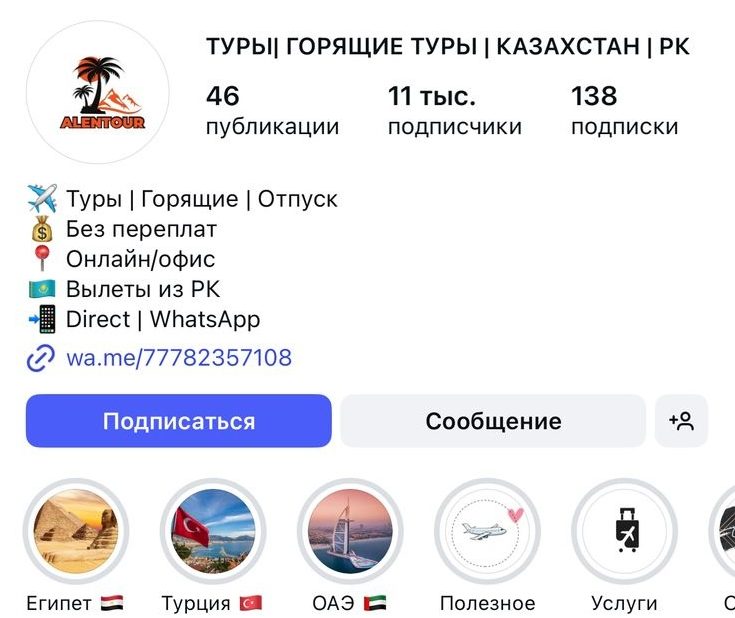This screenshot has width=735, height=618.
Task: Subscribe with the Подписаться button
Action: pos(179,421)
